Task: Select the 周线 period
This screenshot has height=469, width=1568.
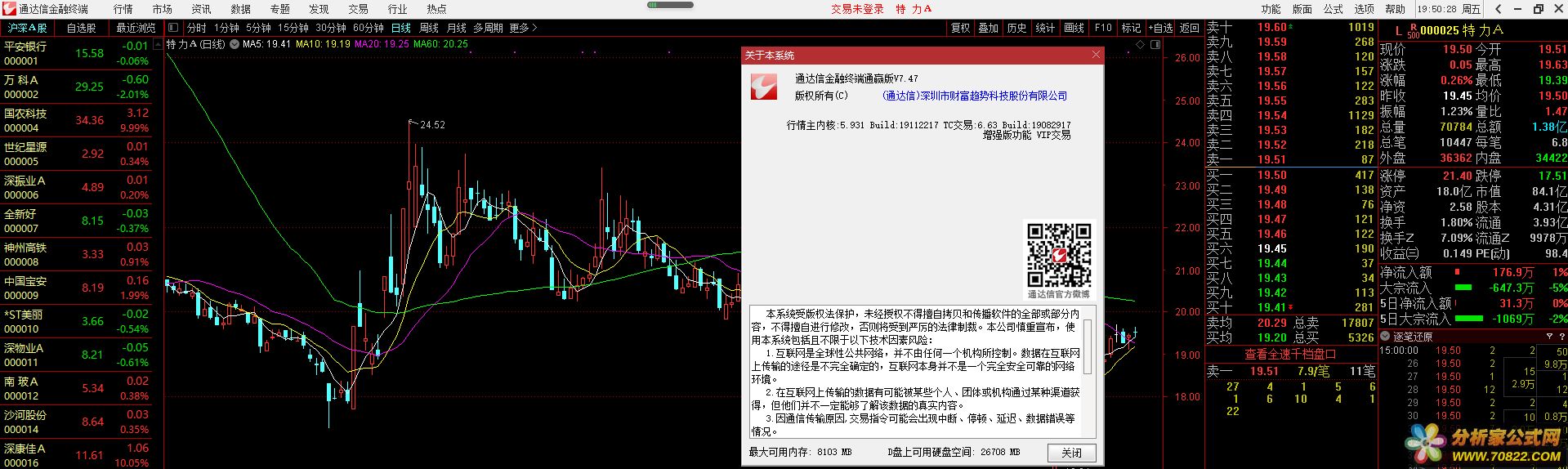Action: click(x=429, y=28)
